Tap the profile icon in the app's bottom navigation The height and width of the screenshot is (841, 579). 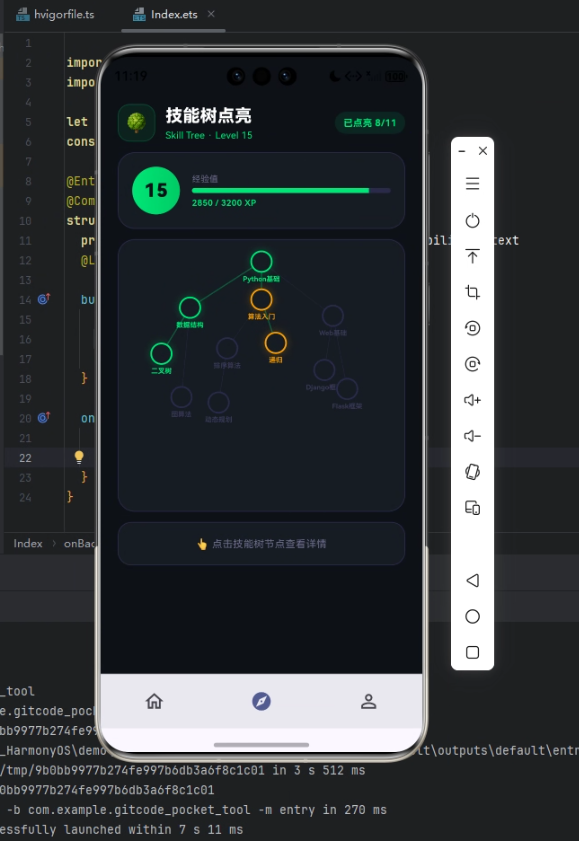click(x=368, y=701)
